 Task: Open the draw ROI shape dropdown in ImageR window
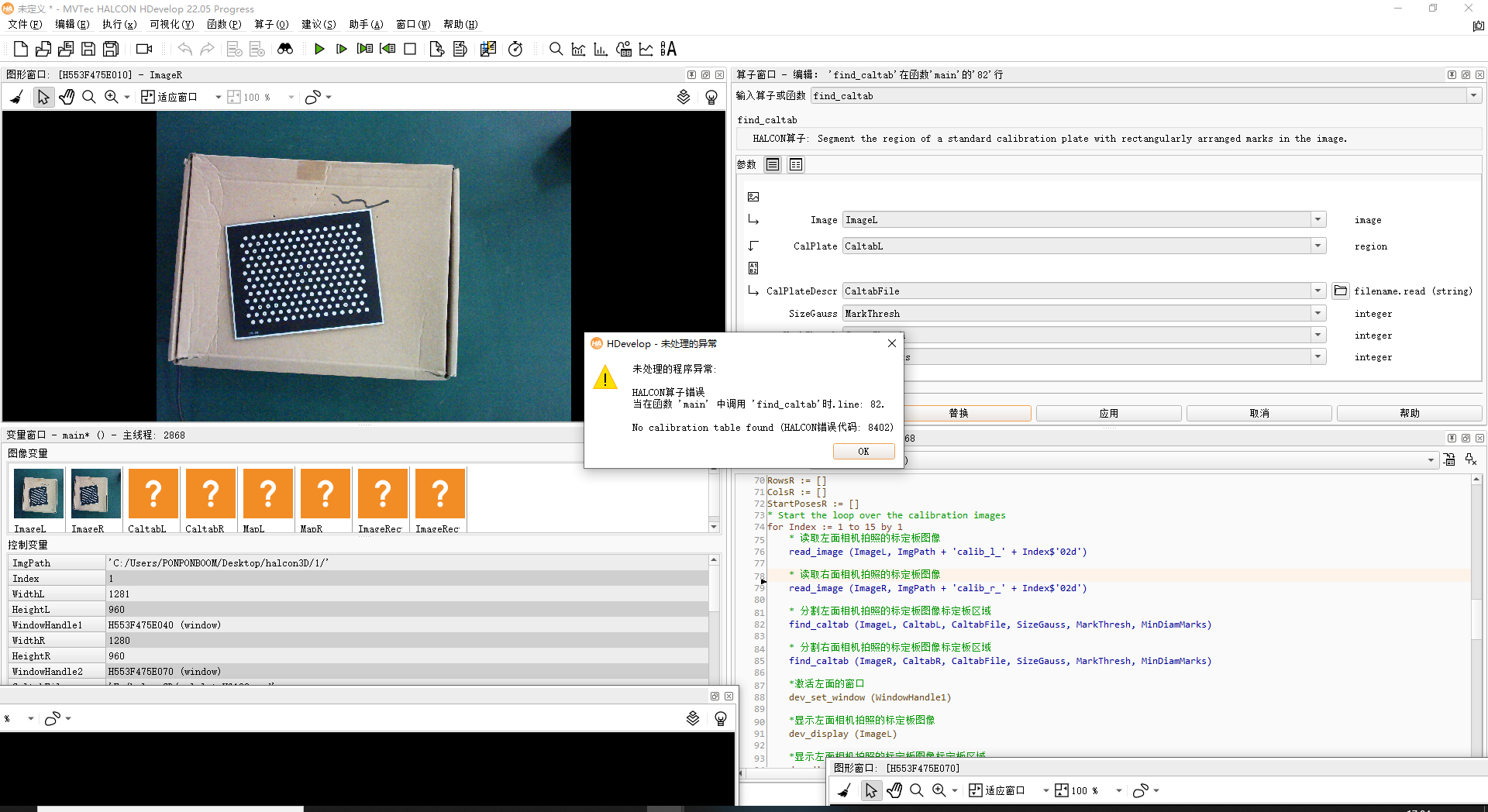click(x=329, y=98)
